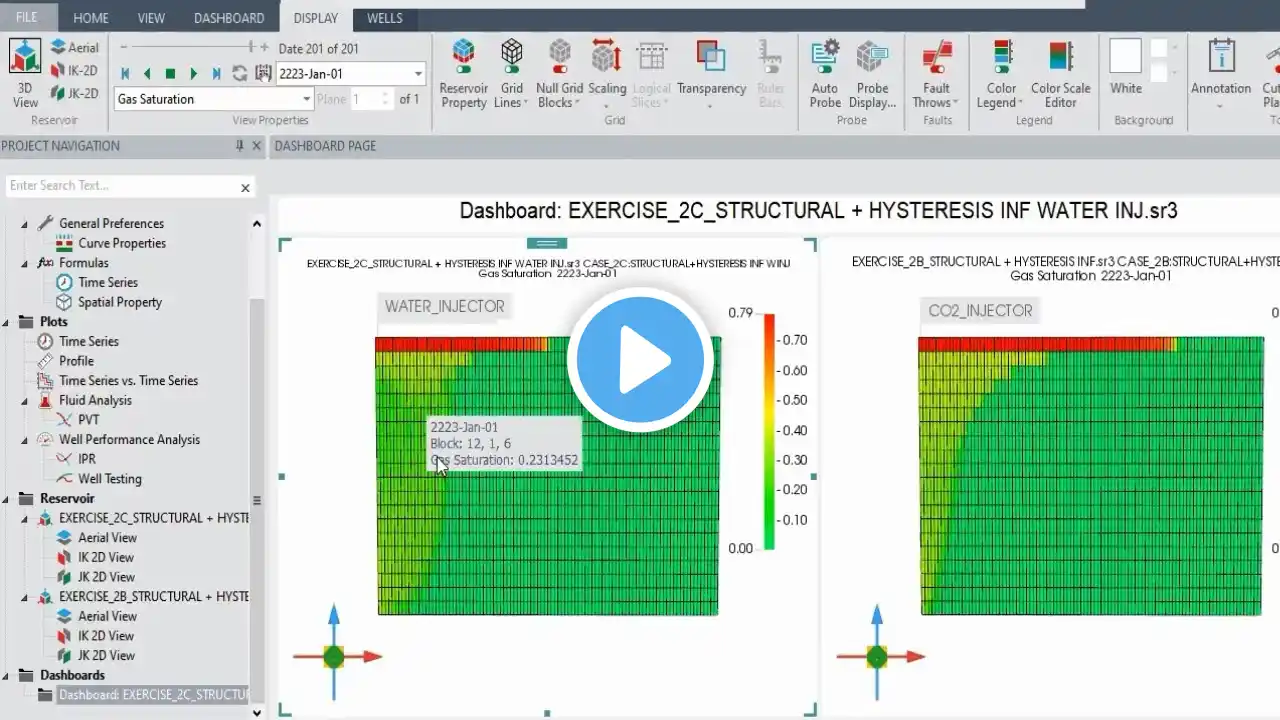Open the DASHBOARD ribbon tab
Screen dimensions: 1280x720
click(x=229, y=18)
